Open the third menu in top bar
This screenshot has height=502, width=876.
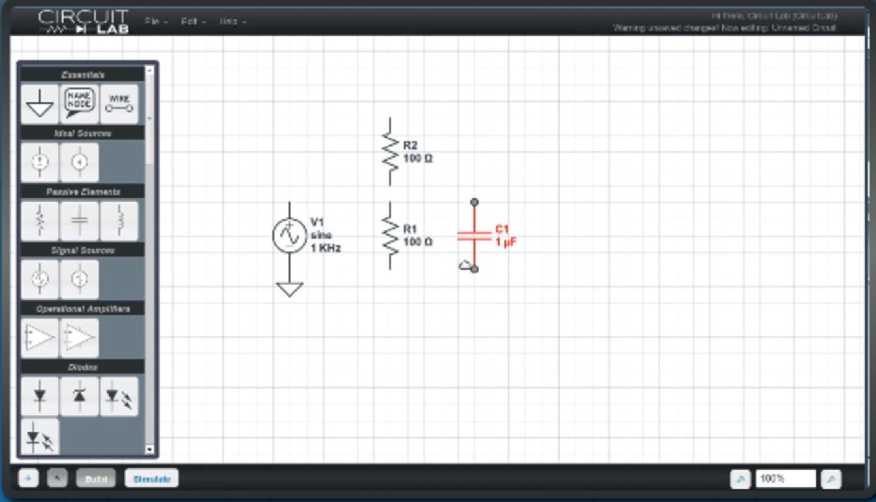coord(232,21)
